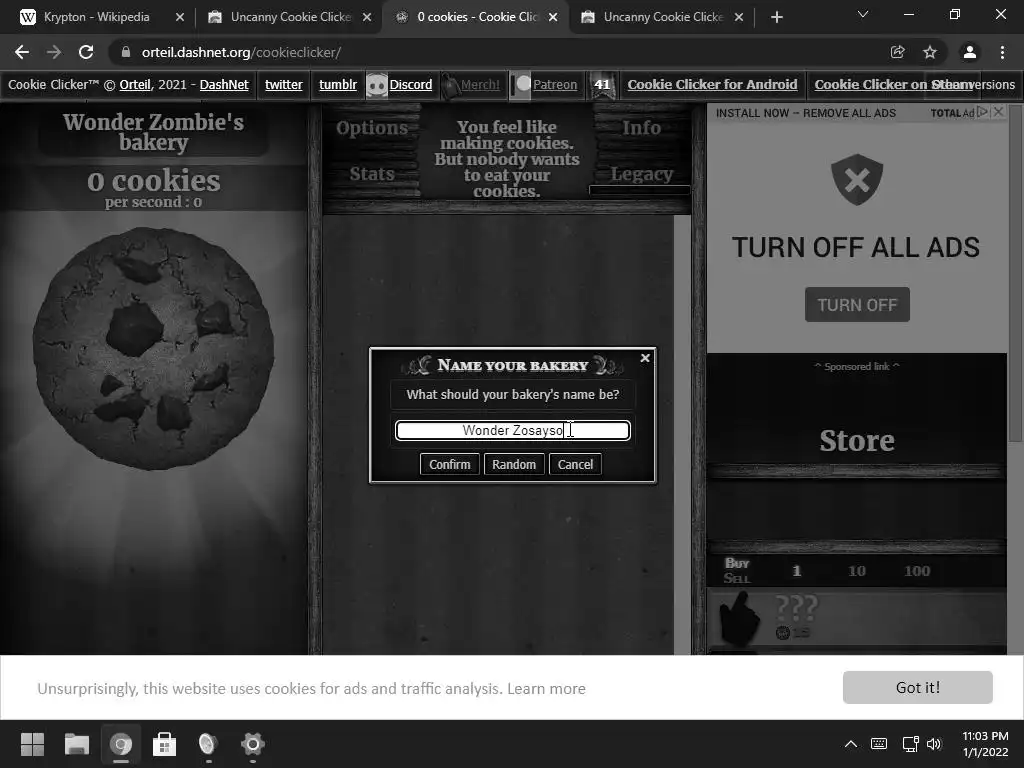Screen dimensions: 1024x768
Task: Bookmark this page with the star
Action: pos(930,52)
